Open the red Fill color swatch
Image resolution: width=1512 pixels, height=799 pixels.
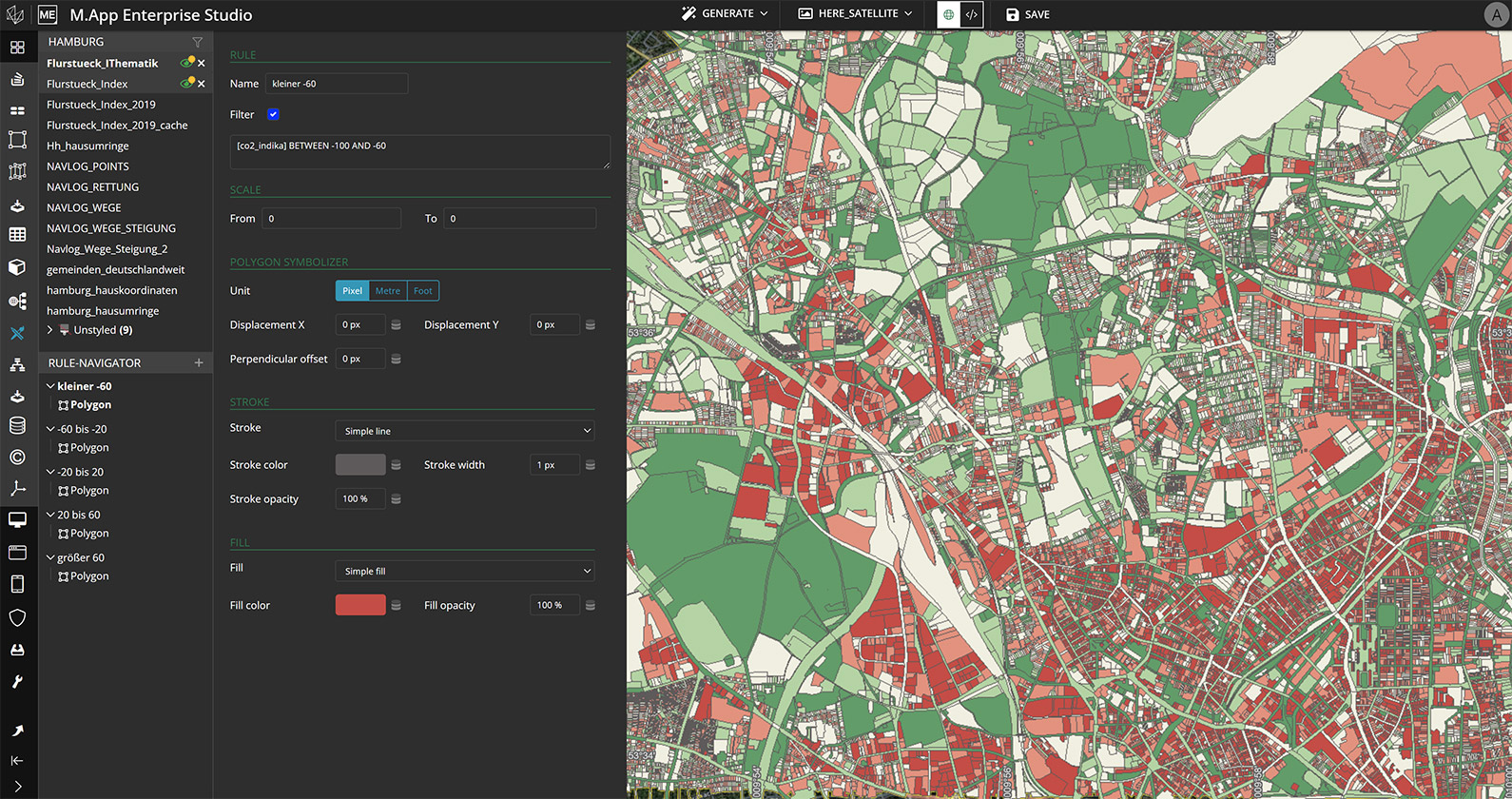click(360, 605)
